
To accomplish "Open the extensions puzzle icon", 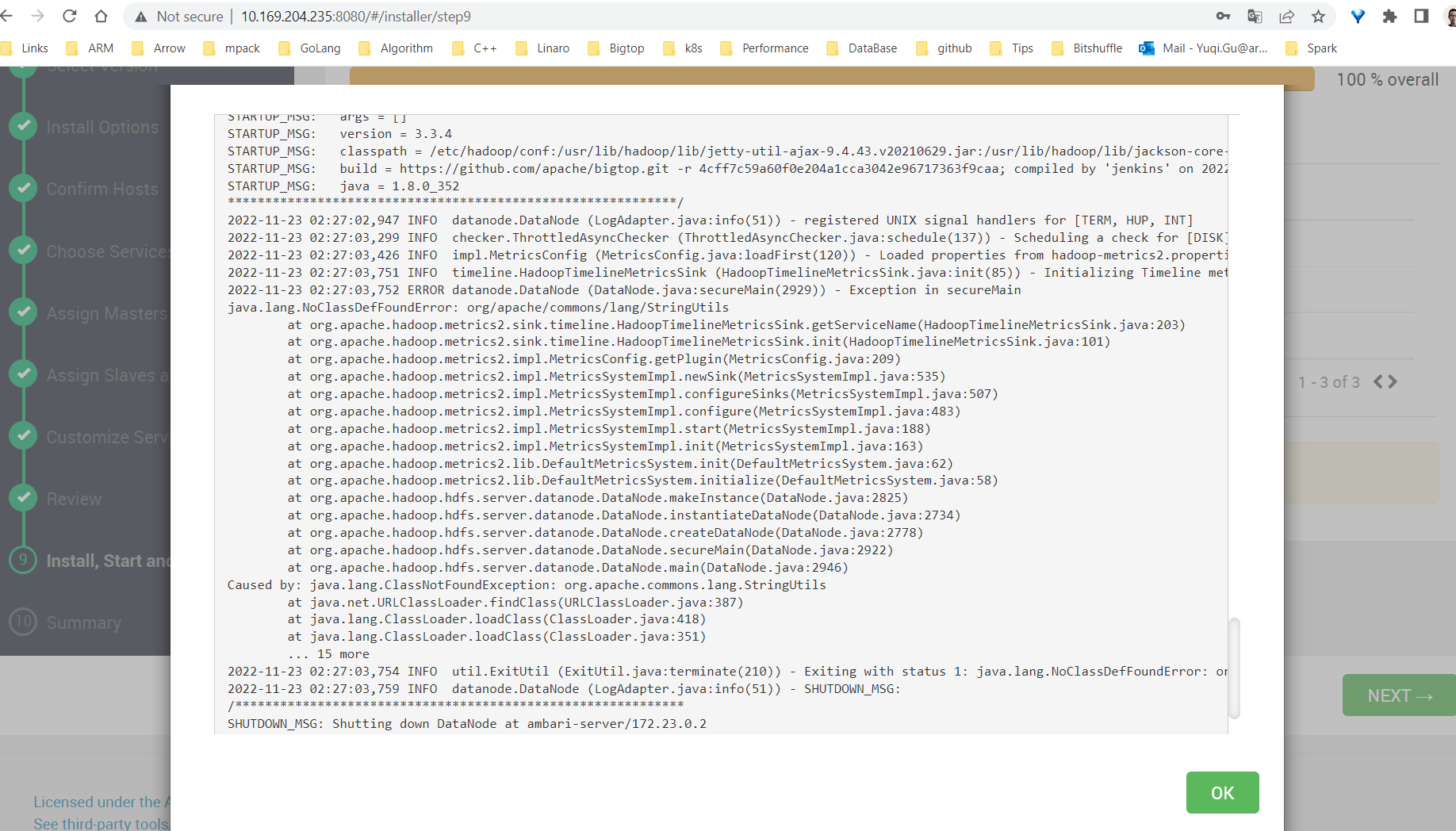I will (1389, 16).
